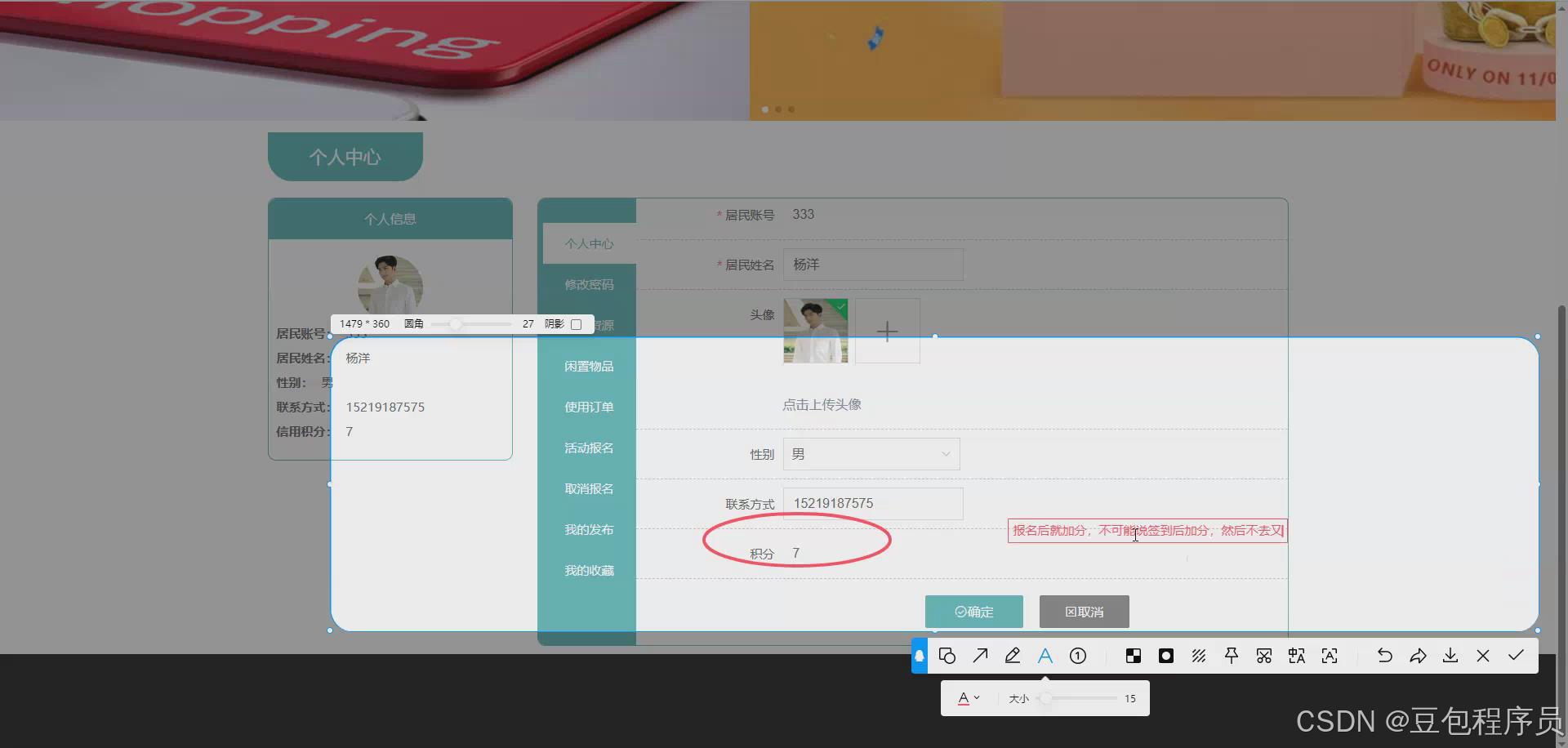Open the 我的收藏 sidebar item

pyautogui.click(x=589, y=570)
